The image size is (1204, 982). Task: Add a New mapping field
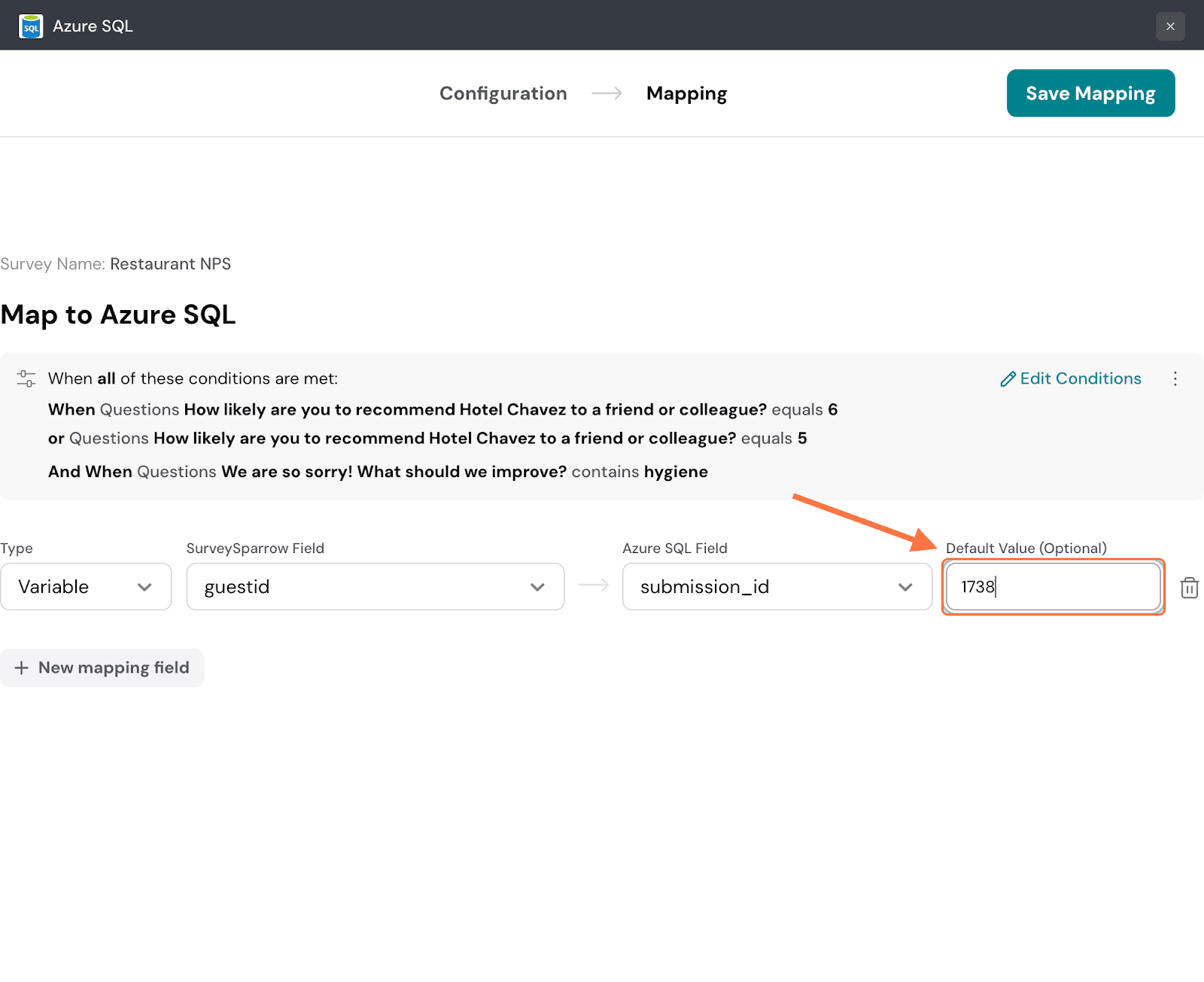coord(102,667)
